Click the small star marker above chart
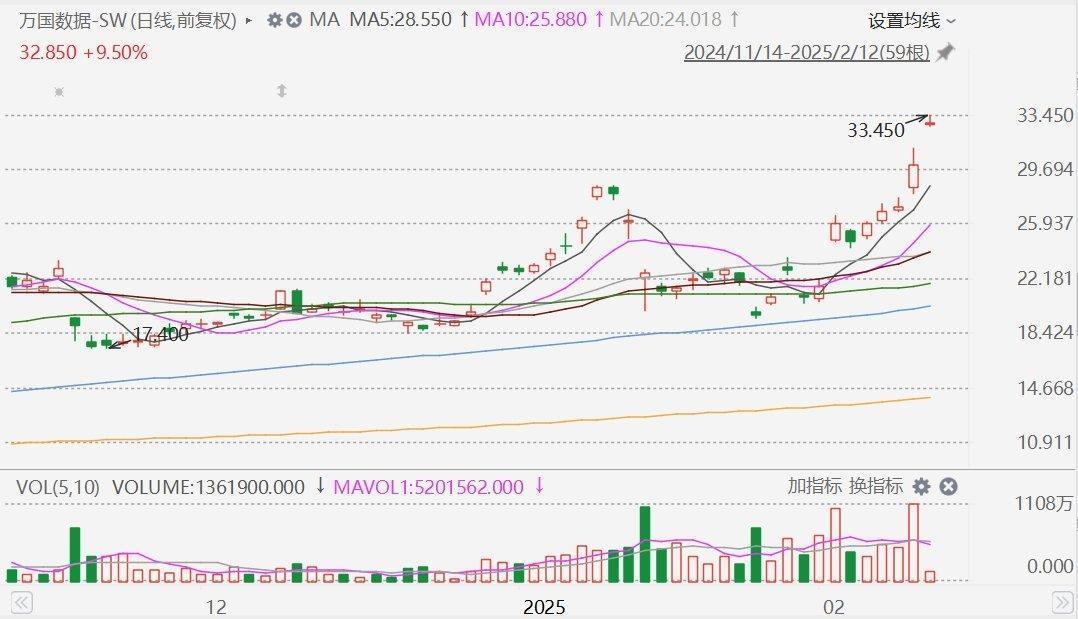This screenshot has width=1078, height=619. [x=59, y=92]
